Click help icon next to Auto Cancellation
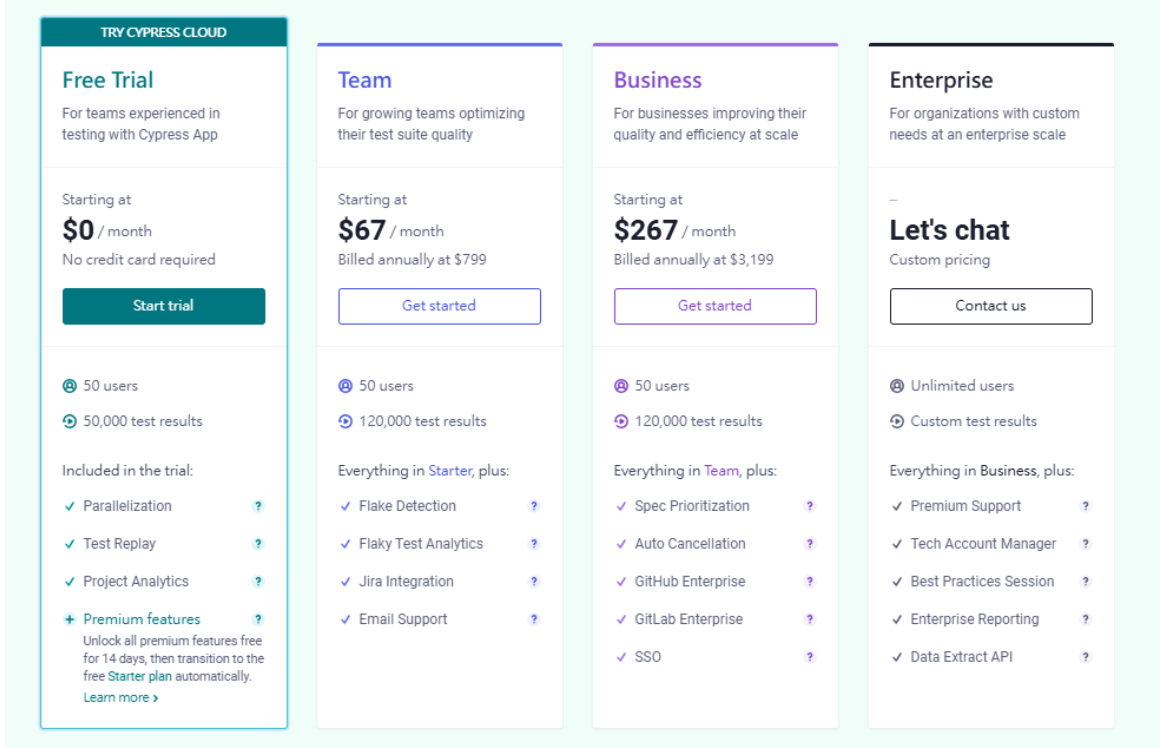The height and width of the screenshot is (748, 1160). pyautogui.click(x=810, y=544)
